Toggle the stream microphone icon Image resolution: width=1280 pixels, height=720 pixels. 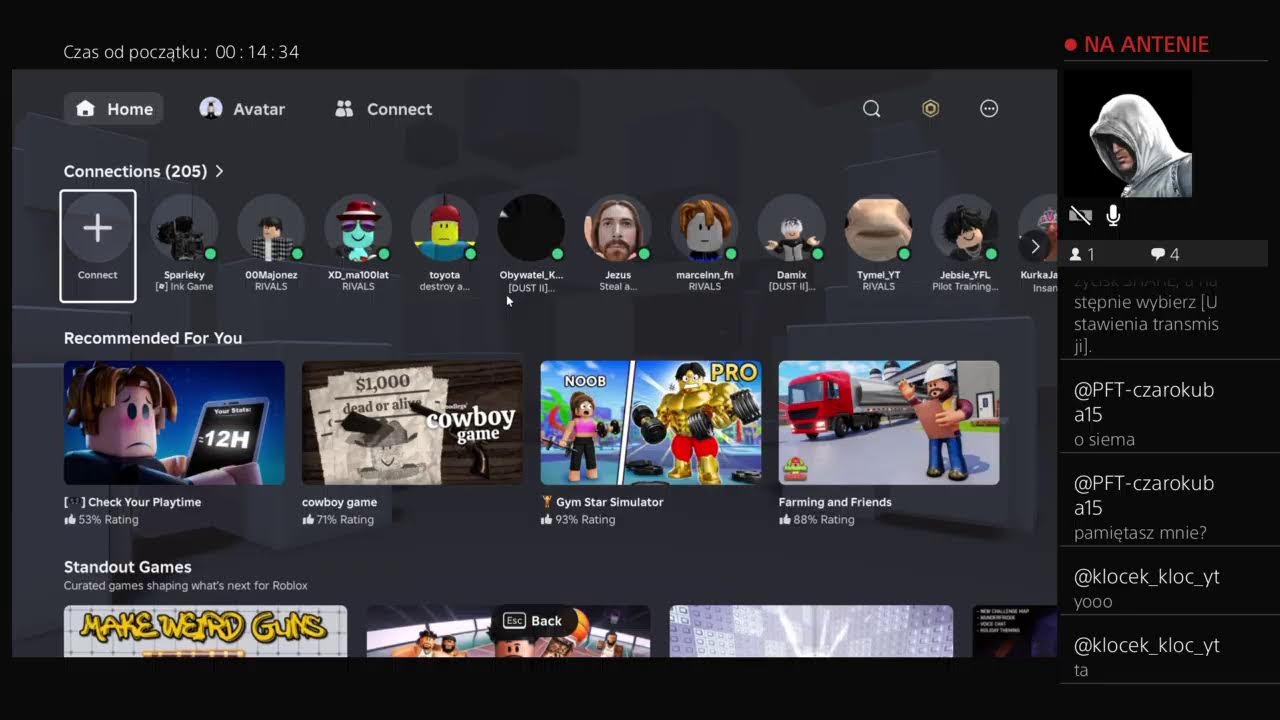click(1113, 216)
